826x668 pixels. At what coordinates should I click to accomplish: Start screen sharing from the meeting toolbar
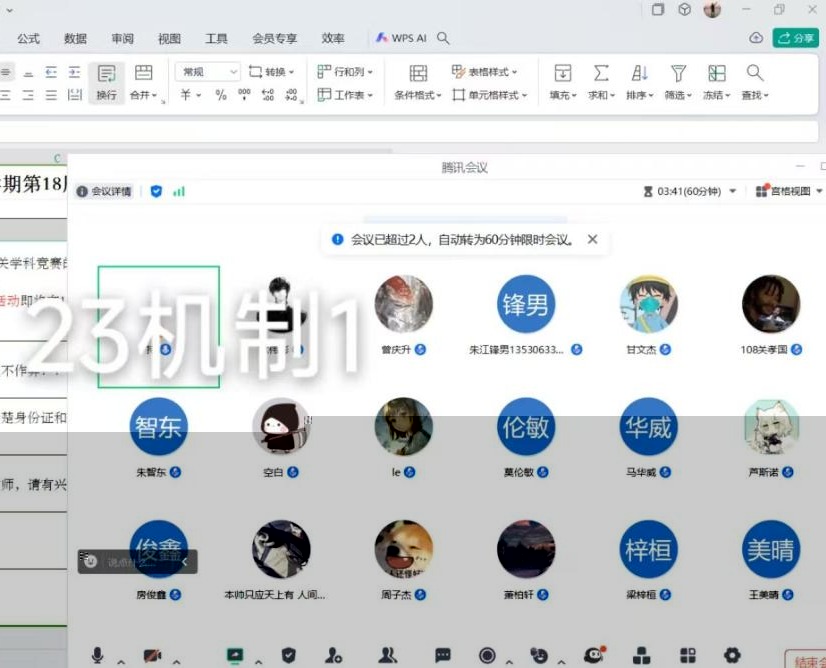click(235, 655)
